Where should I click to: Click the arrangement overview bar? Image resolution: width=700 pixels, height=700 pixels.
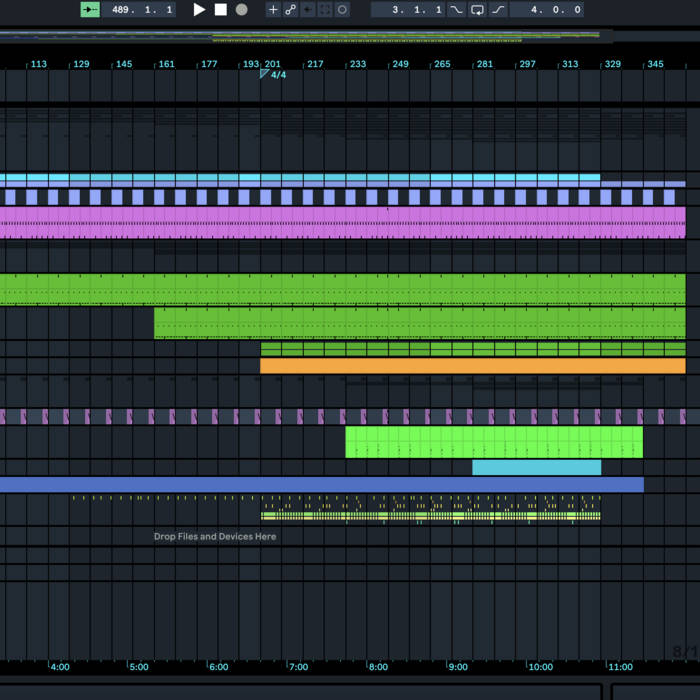[300, 37]
